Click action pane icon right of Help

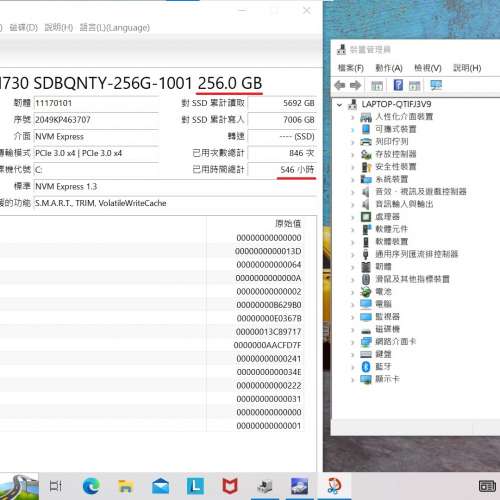pos(414,85)
